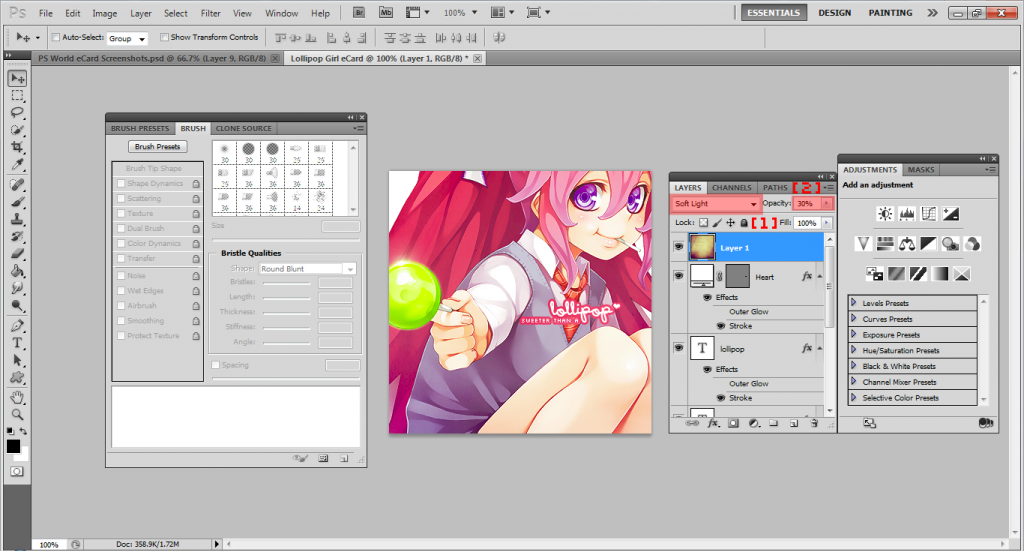Select the Lasso tool
1024x551 pixels.
click(18, 113)
